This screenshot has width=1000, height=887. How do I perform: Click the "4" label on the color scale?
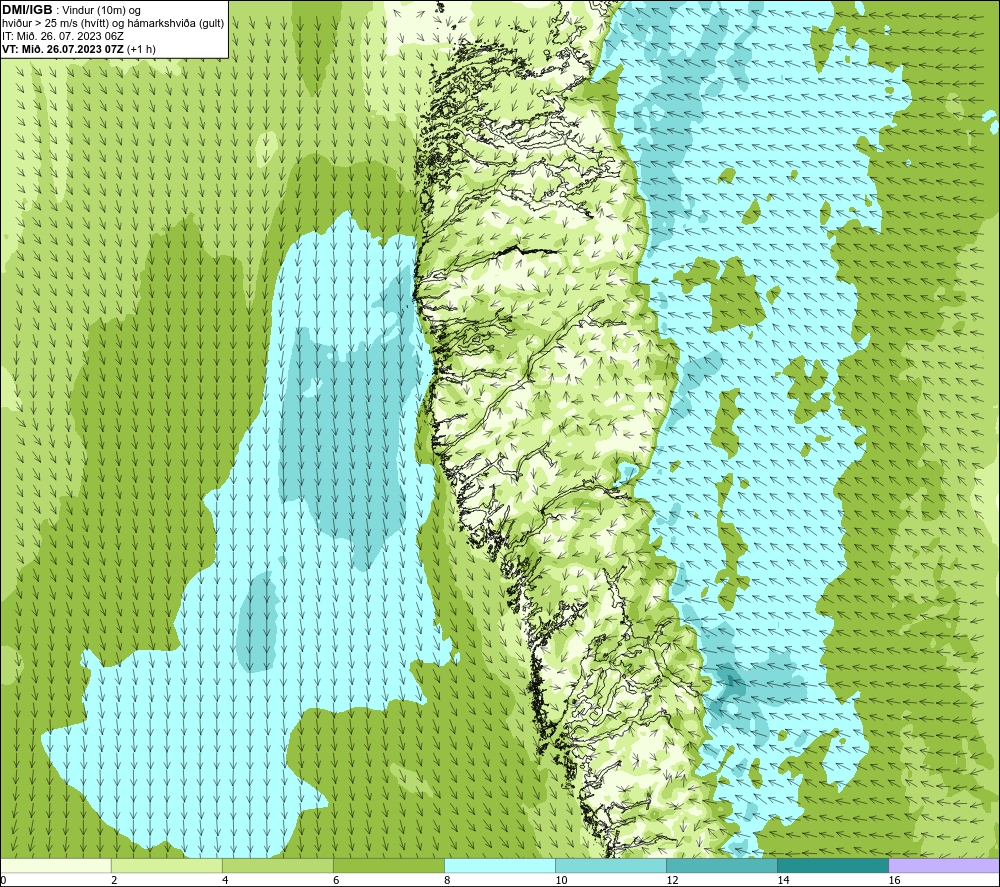coord(225,881)
